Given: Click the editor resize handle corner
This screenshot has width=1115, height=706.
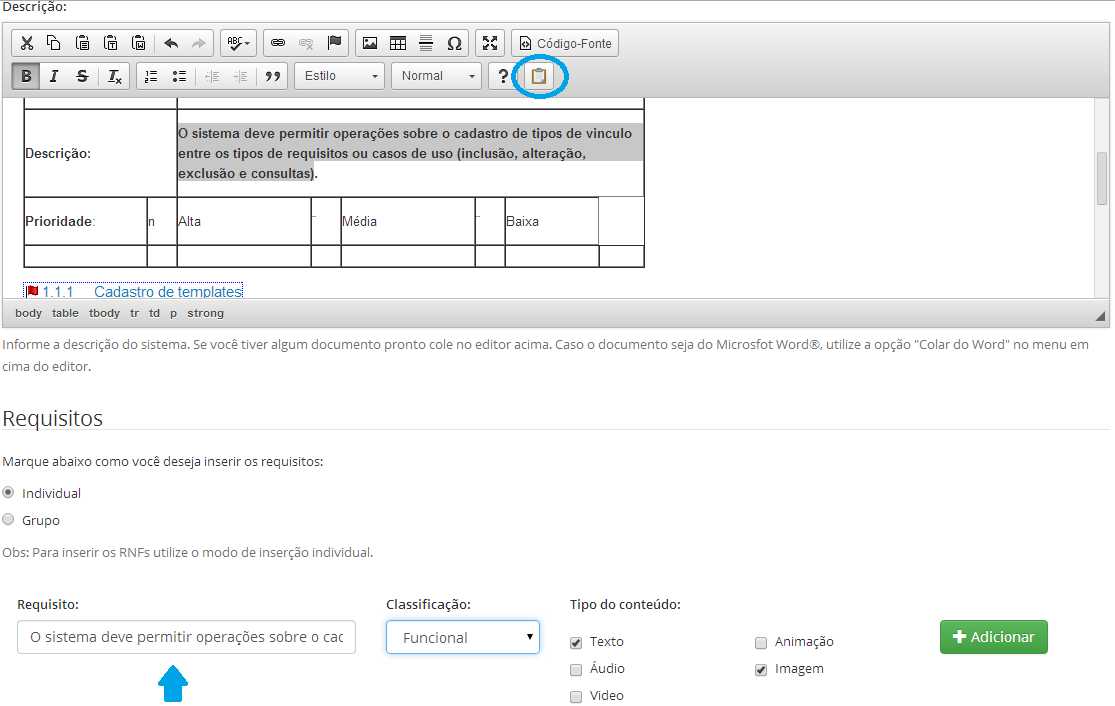Looking at the screenshot, I should coord(1100,316).
